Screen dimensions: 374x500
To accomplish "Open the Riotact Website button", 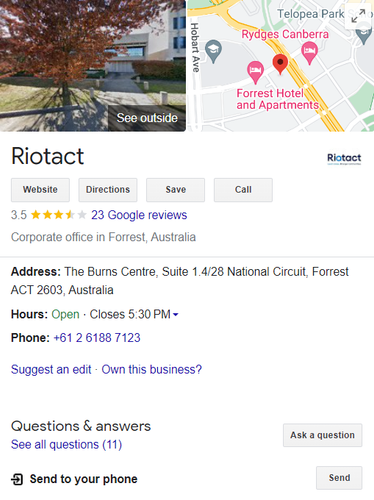I will pos(40,190).
